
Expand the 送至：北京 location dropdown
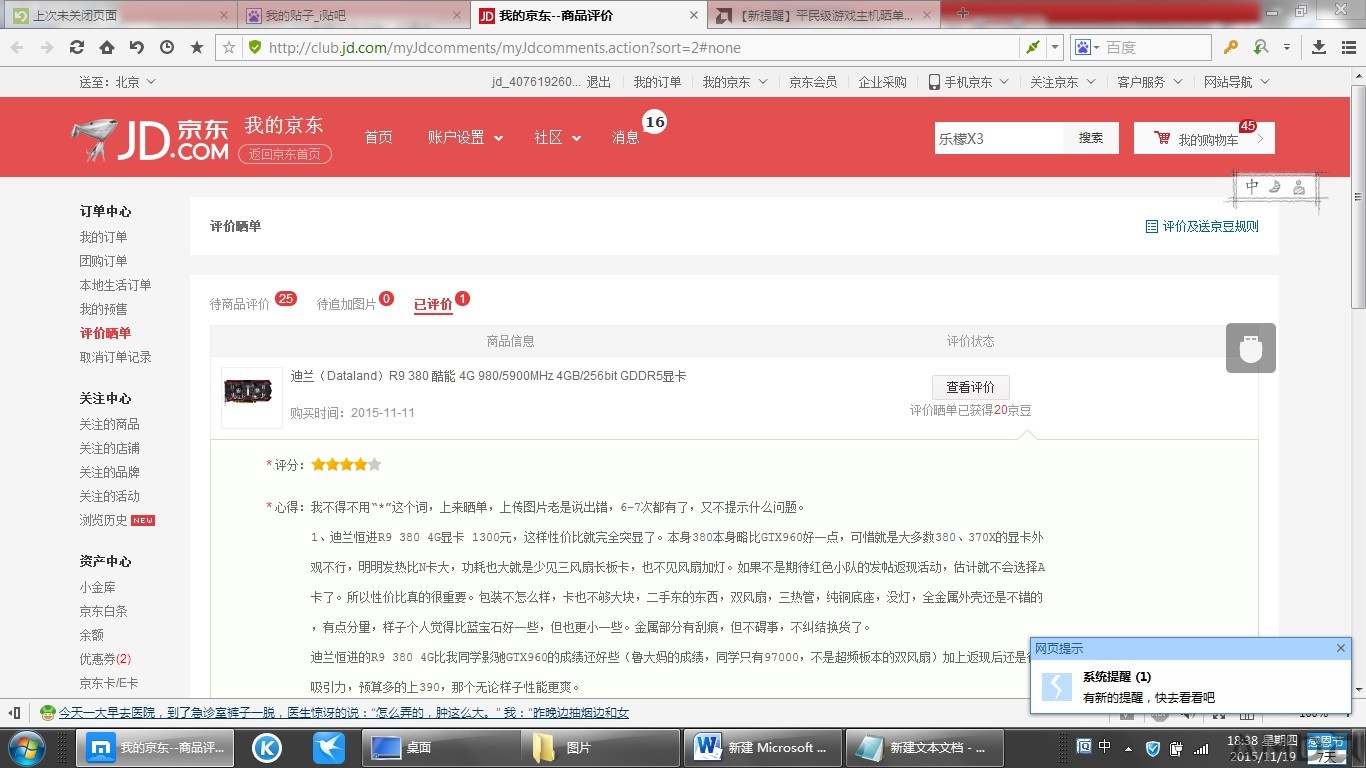click(118, 82)
